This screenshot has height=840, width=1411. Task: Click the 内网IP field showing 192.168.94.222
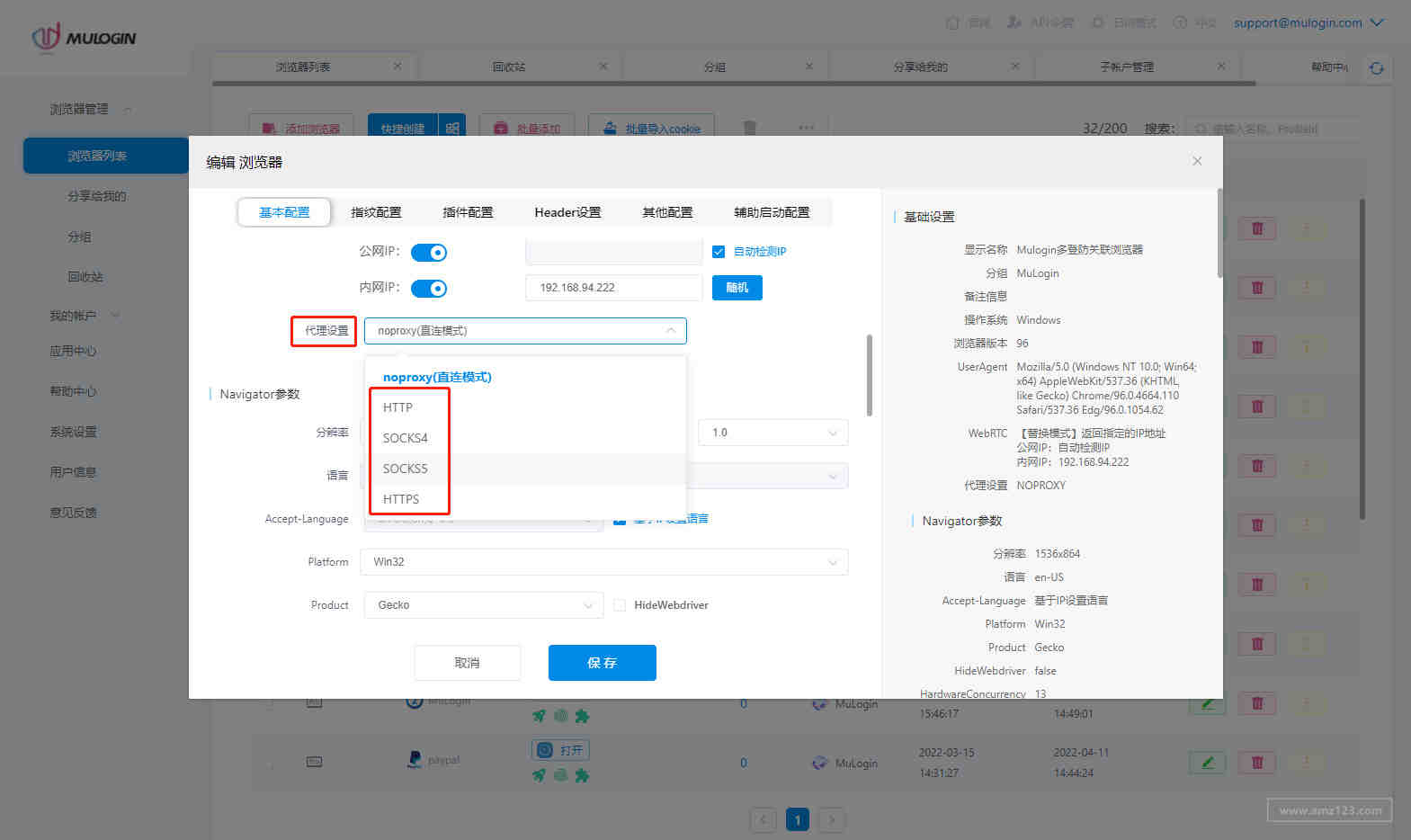(613, 288)
